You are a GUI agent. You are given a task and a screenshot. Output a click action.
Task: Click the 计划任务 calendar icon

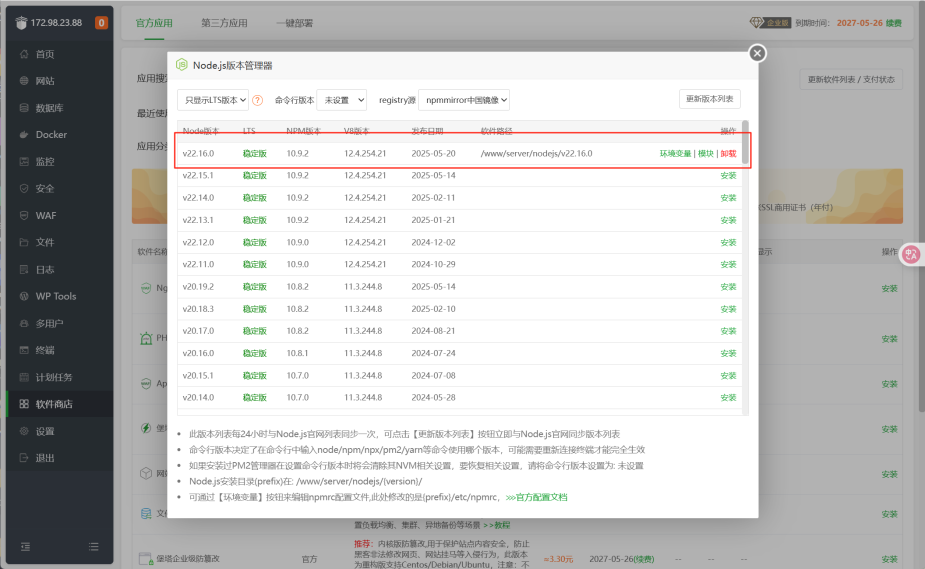tap(24, 377)
